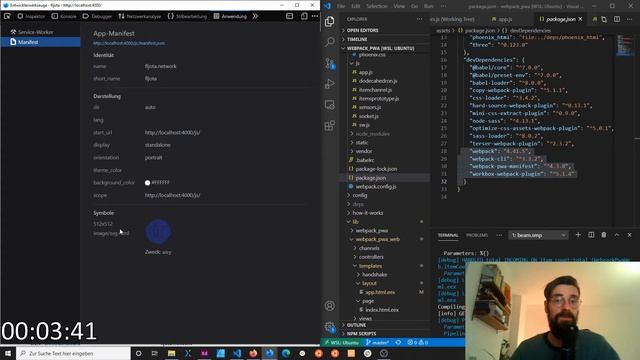Open the Search view in VS Code activity bar
The height and width of the screenshot is (360, 640).
pos(330,42)
